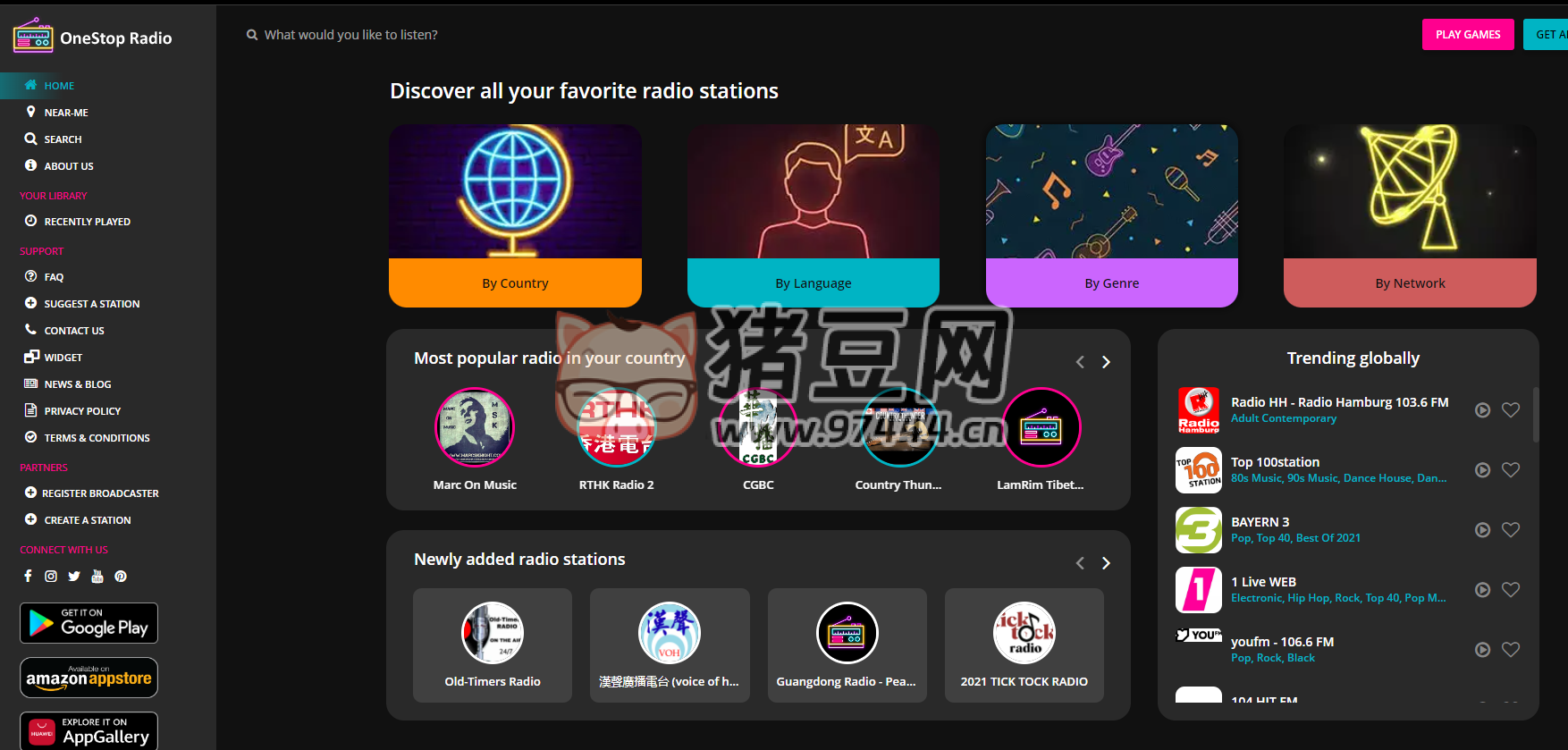Viewport: 1568px width, 750px height.
Task: Play youfm - 106.6 FM station
Action: [x=1482, y=650]
